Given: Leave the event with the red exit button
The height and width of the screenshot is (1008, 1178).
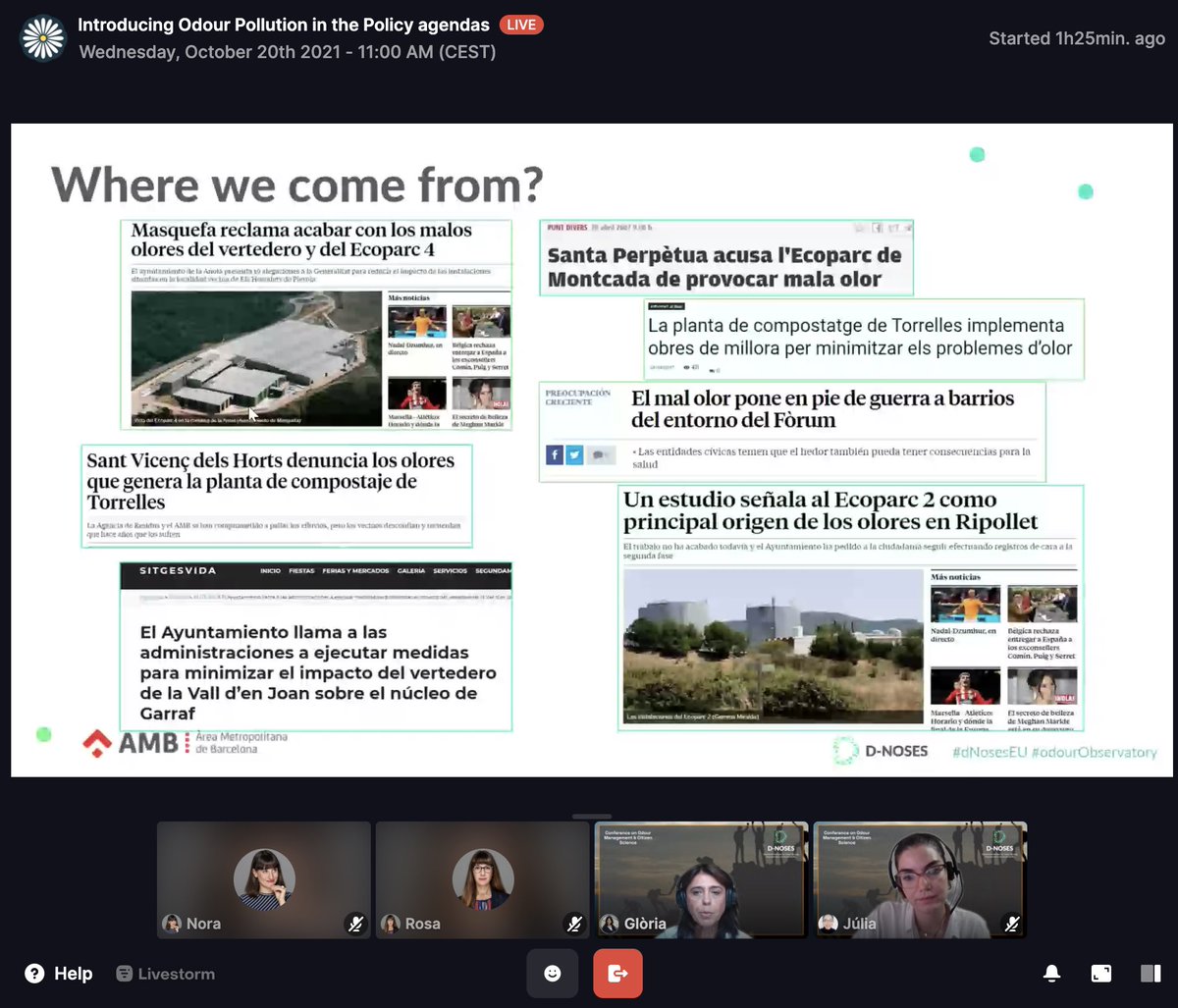Looking at the screenshot, I should [617, 974].
